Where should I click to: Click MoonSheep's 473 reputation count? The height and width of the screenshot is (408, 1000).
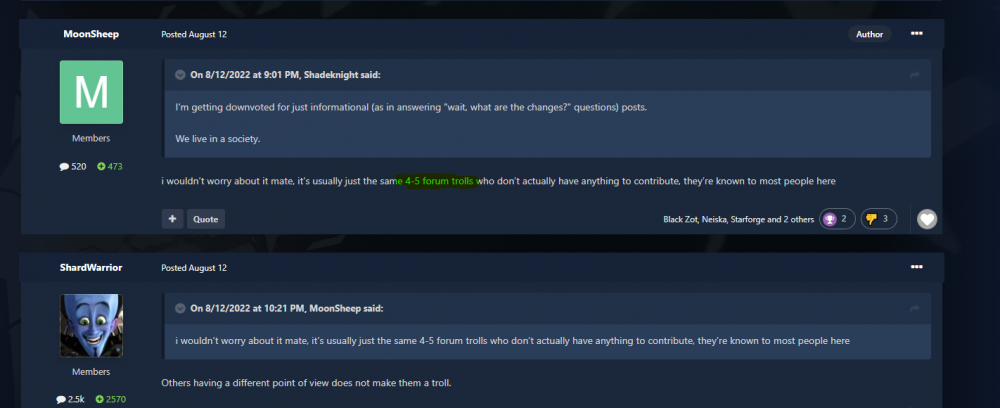point(110,166)
